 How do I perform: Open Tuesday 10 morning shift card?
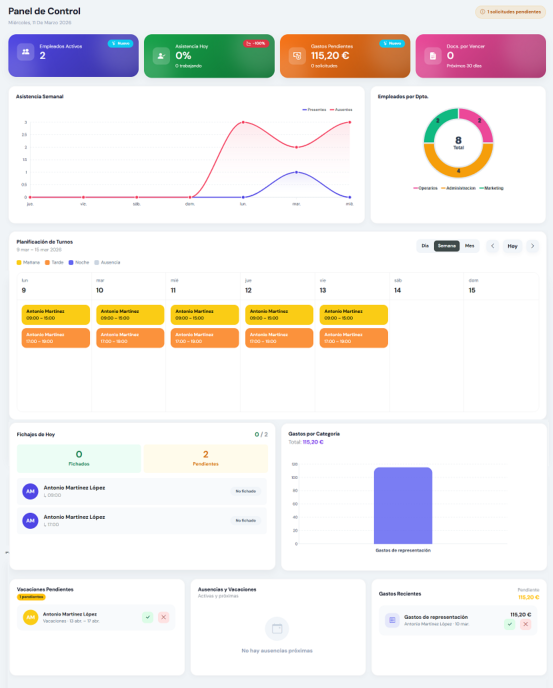(x=130, y=315)
